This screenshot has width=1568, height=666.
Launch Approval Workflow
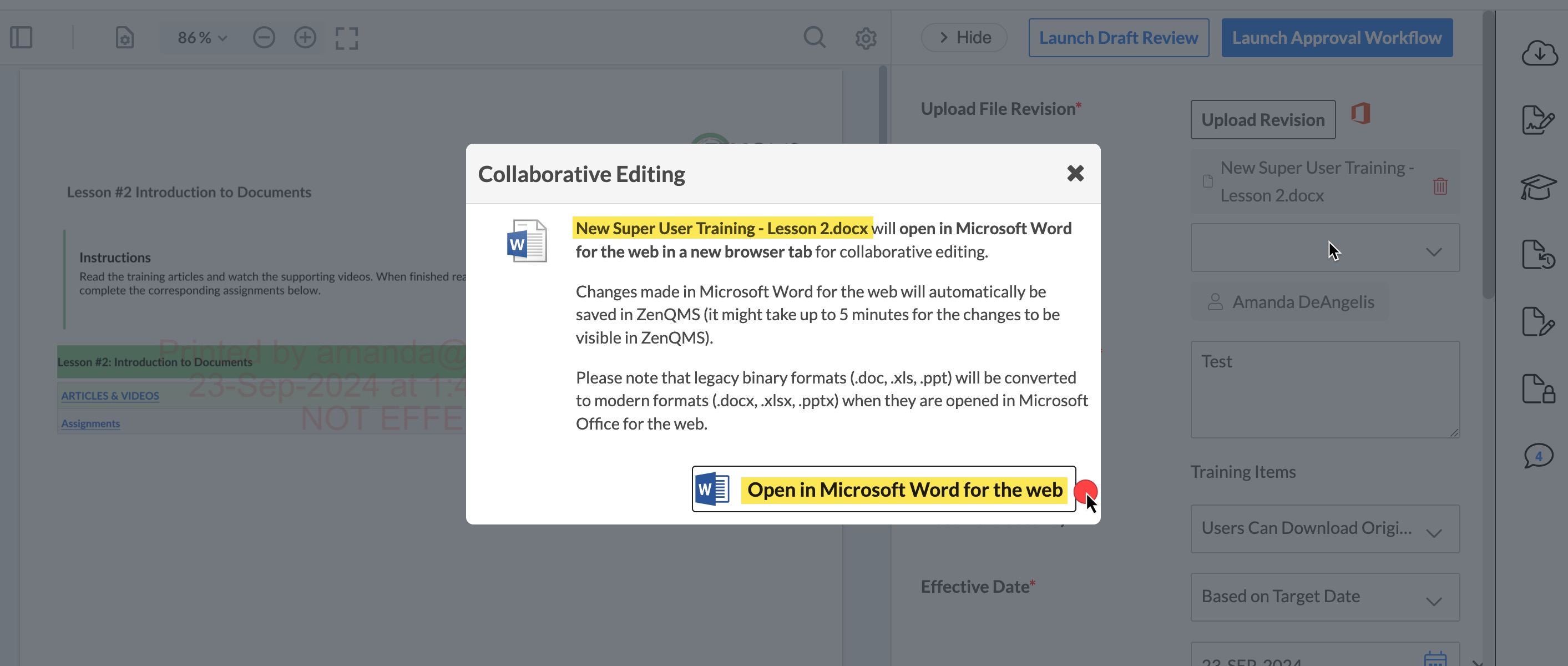1337,38
